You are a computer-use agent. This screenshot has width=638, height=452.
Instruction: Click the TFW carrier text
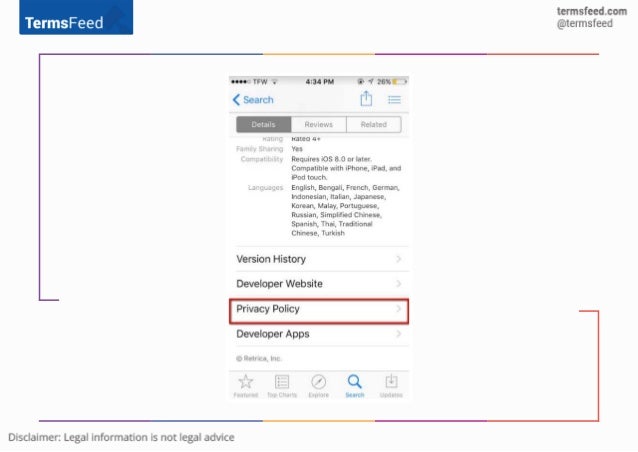[x=260, y=82]
